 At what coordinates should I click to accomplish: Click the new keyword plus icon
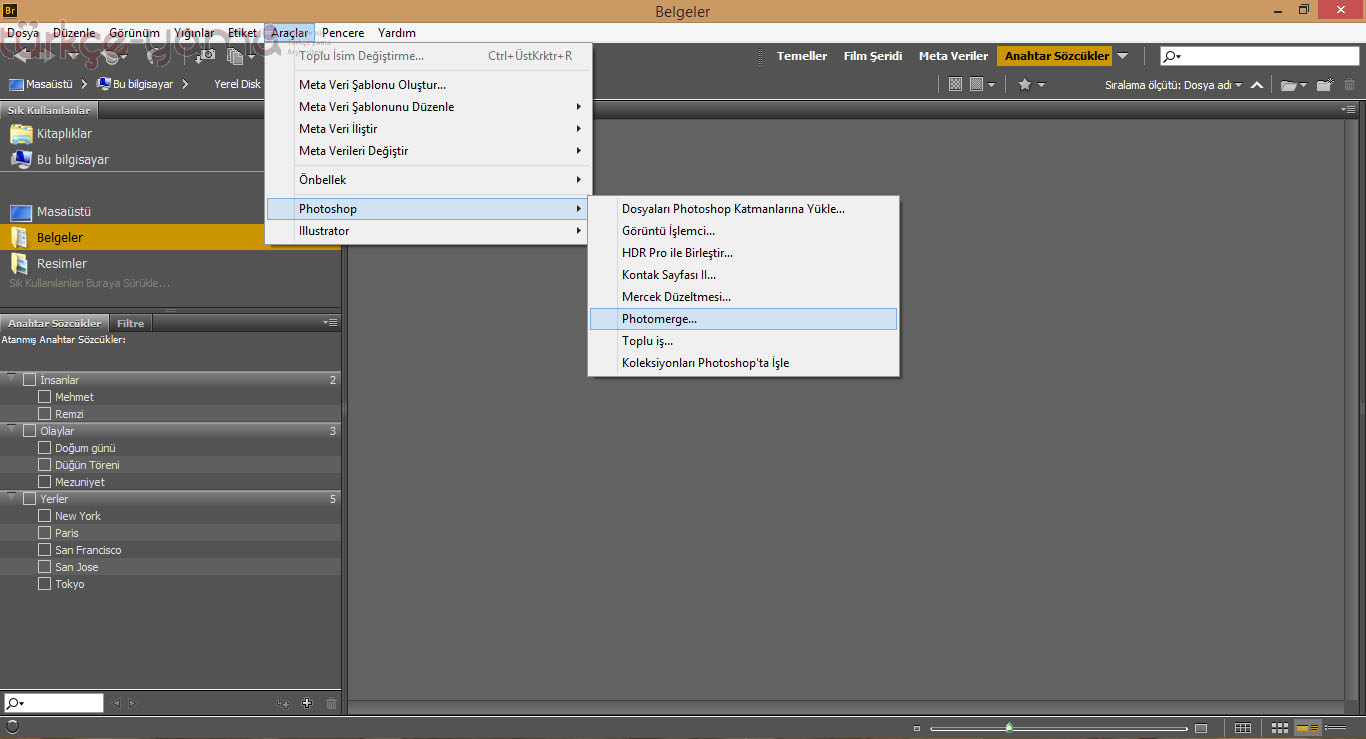[x=307, y=703]
